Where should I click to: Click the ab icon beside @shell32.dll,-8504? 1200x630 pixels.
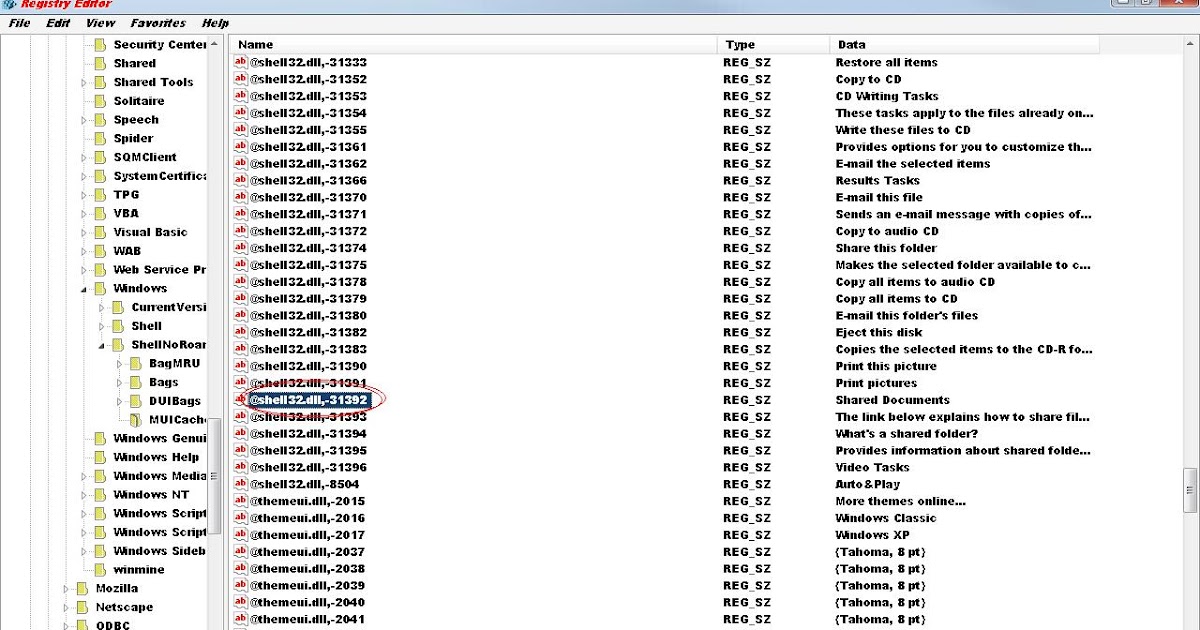pos(239,483)
